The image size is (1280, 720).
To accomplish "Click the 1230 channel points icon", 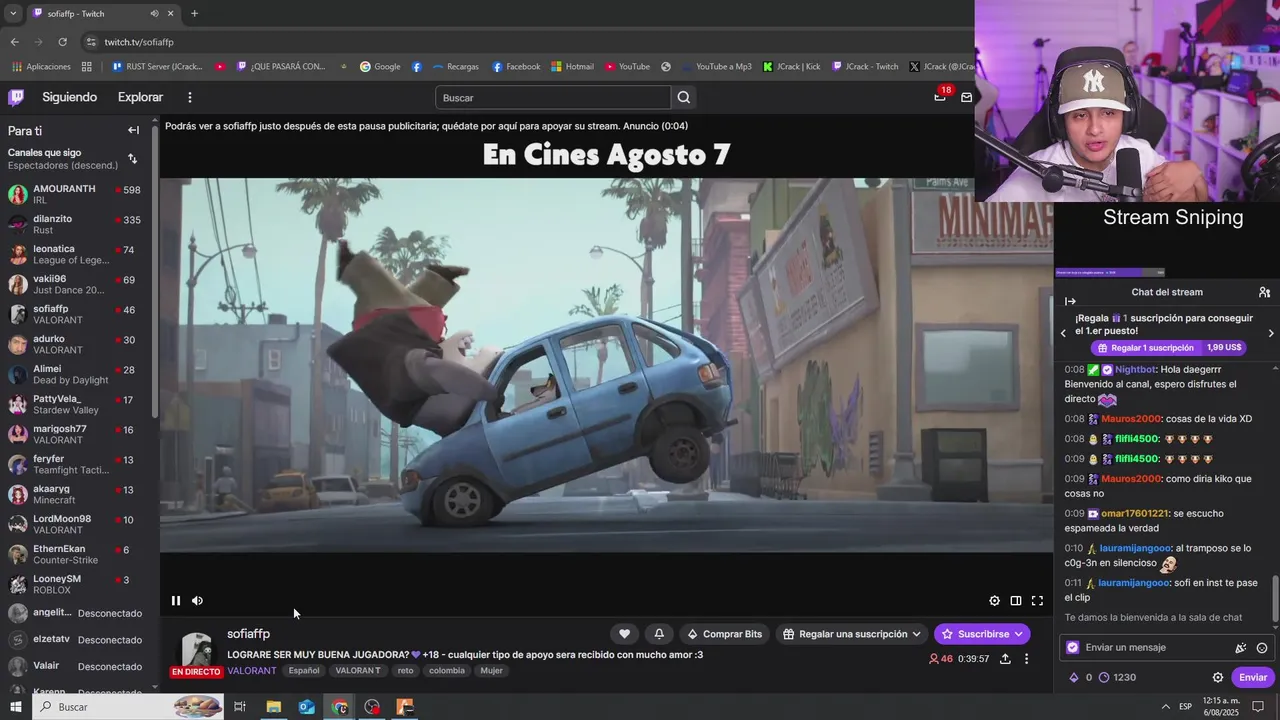I will click(1104, 677).
